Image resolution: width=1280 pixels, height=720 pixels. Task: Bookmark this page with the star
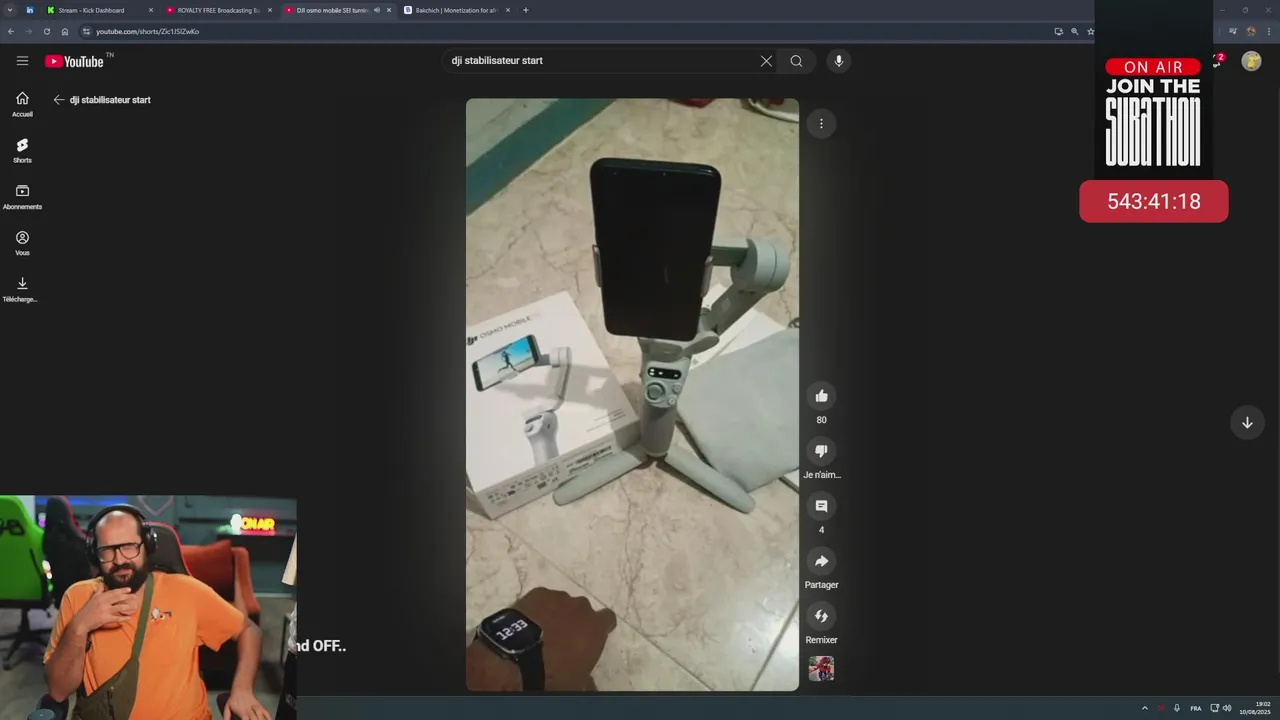coord(1091,31)
